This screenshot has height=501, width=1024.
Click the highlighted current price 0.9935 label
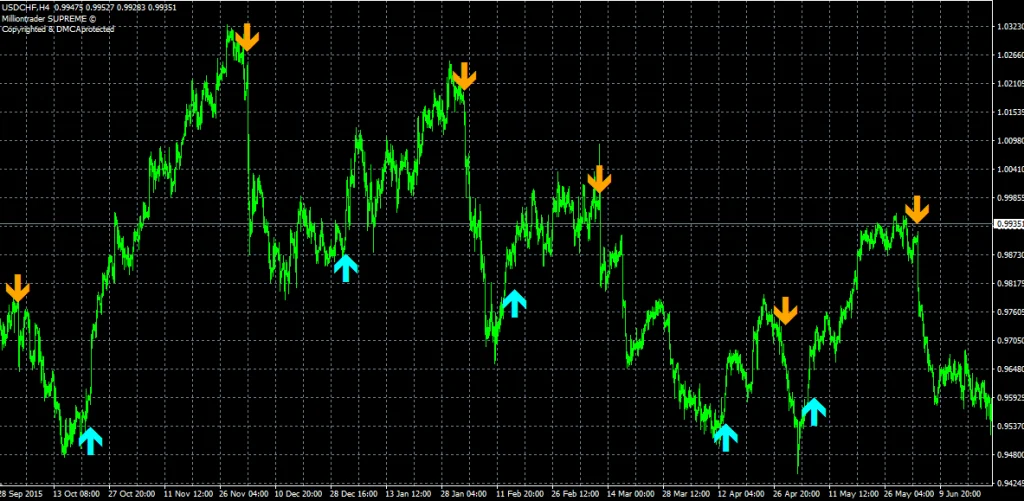click(1008, 224)
